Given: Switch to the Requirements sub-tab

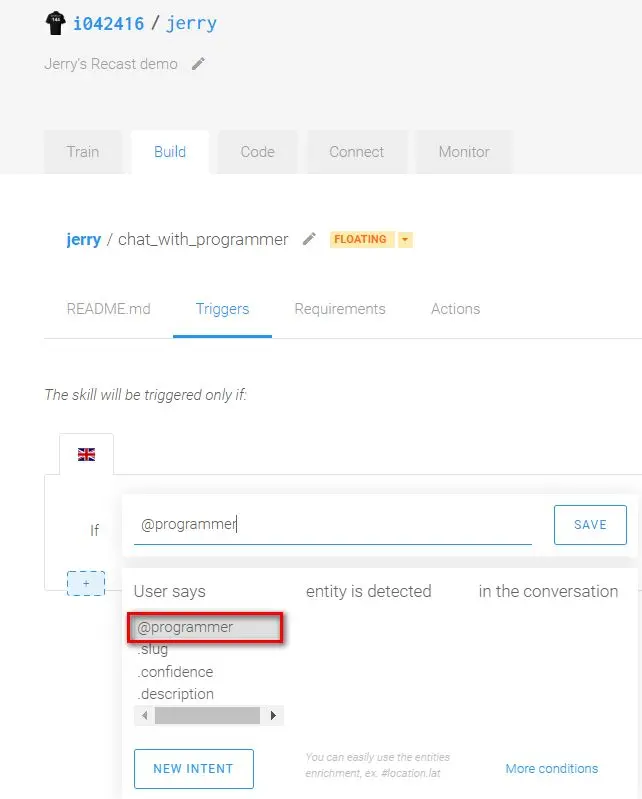Looking at the screenshot, I should click(x=340, y=309).
